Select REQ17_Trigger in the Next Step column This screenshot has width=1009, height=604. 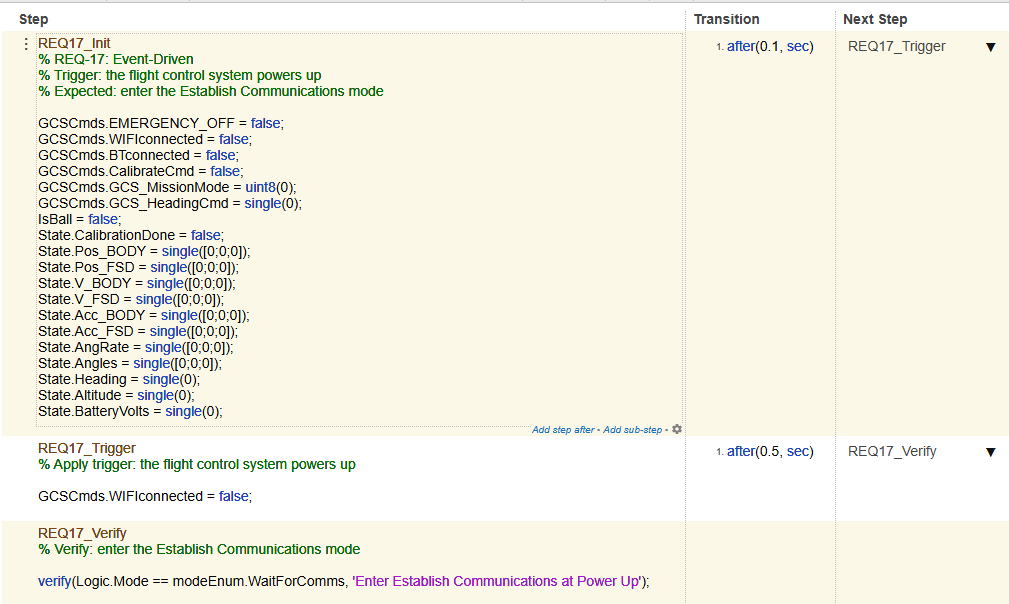click(x=896, y=46)
